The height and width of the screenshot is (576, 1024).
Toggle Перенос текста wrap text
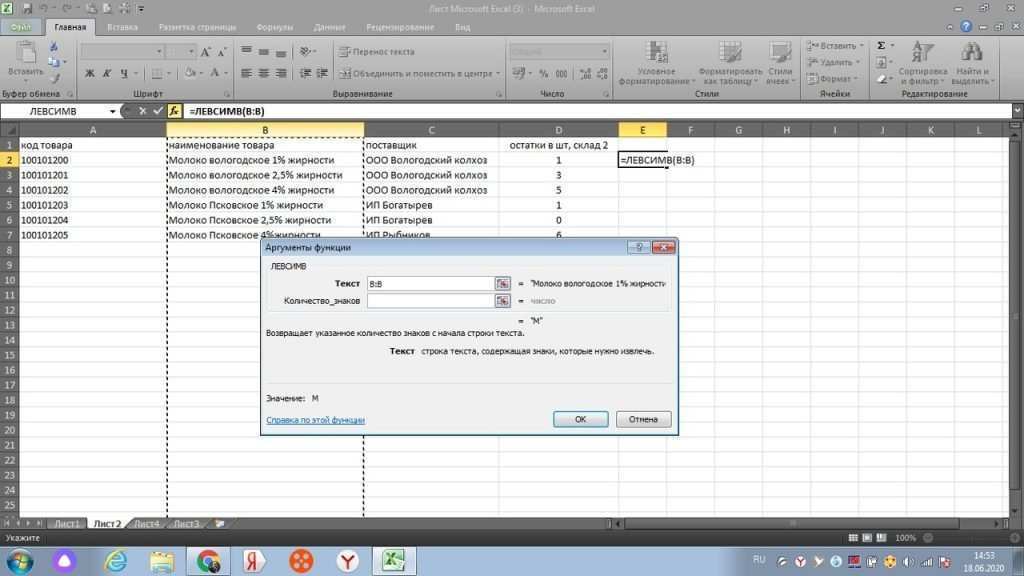point(377,51)
